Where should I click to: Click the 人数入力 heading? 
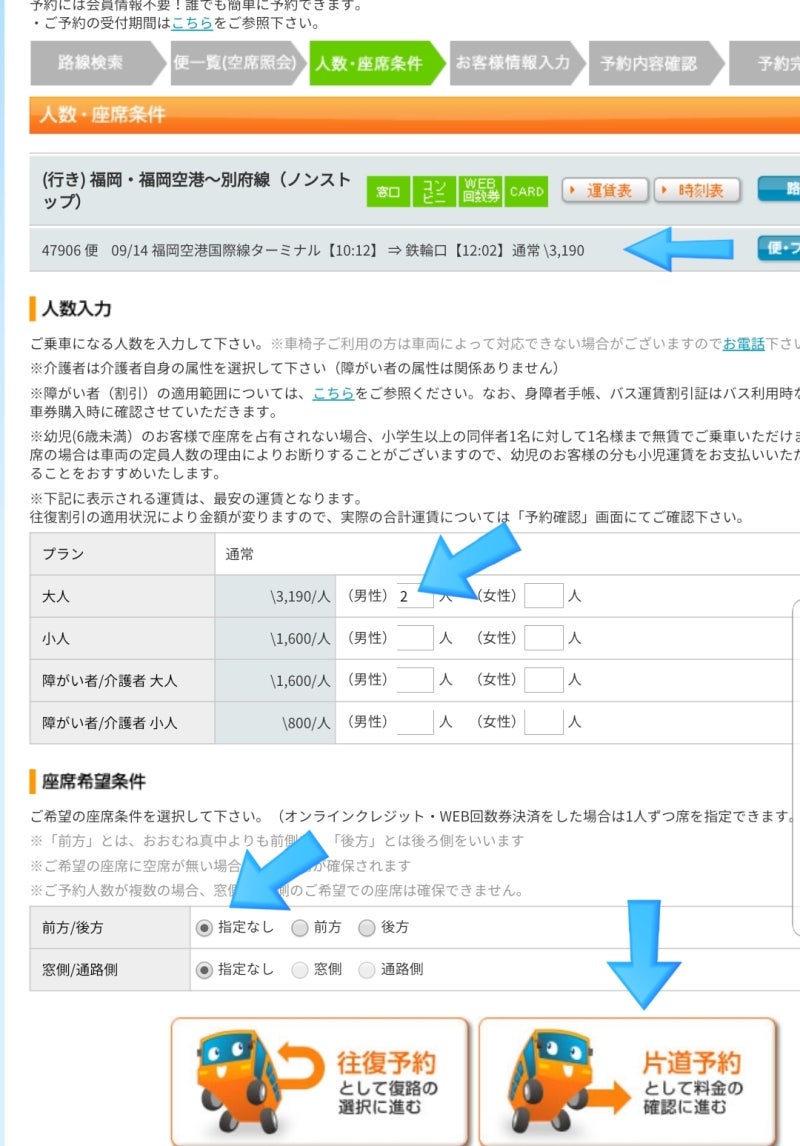point(77,308)
